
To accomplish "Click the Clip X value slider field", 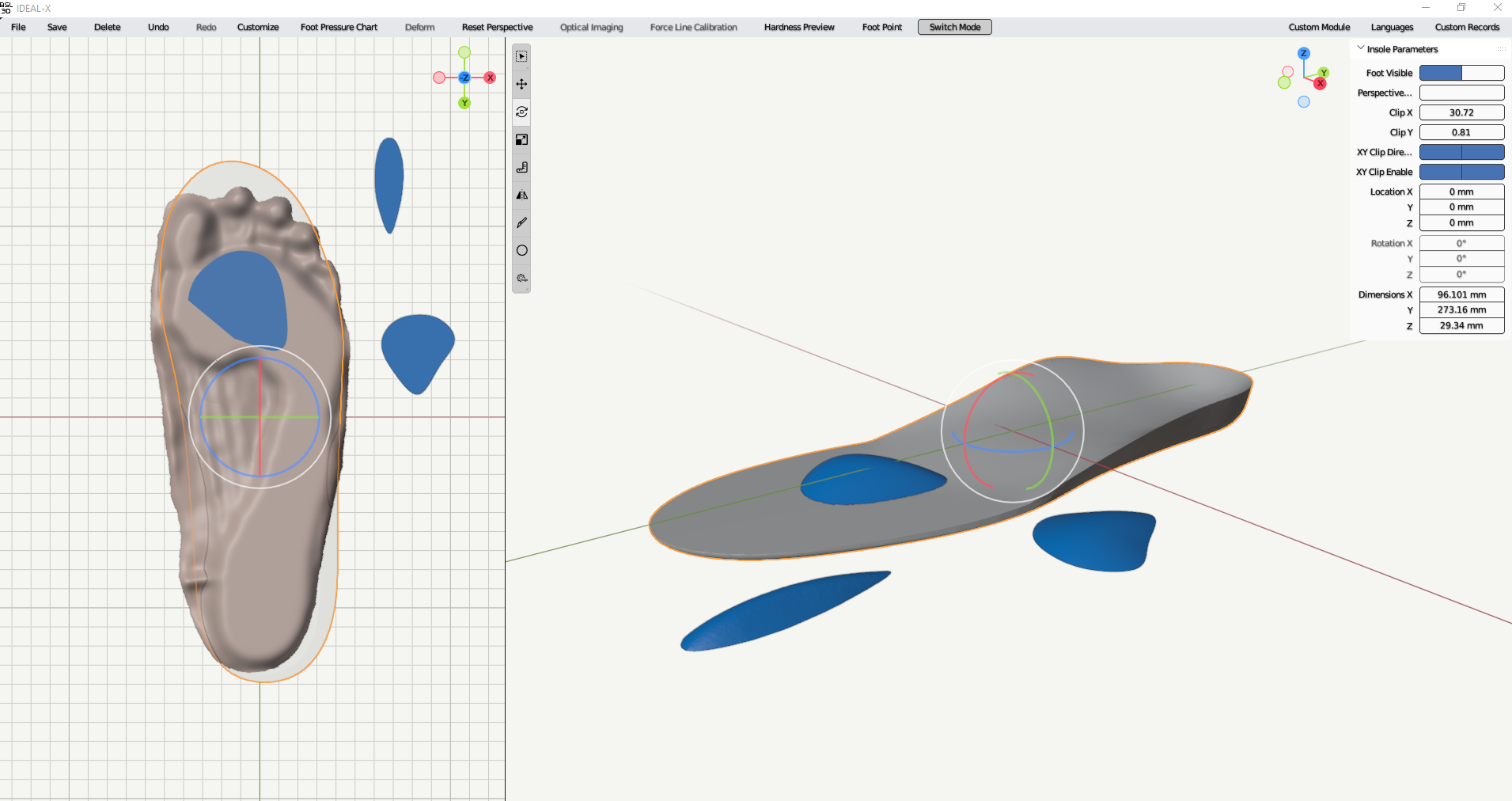I will coord(1461,112).
